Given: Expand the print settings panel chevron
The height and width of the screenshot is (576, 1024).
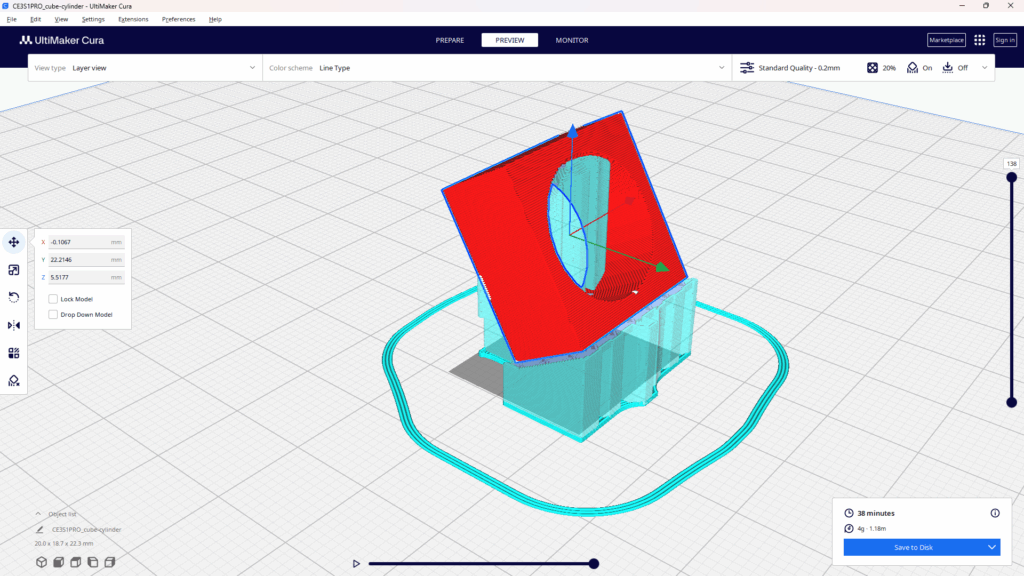Looking at the screenshot, I should pos(985,68).
